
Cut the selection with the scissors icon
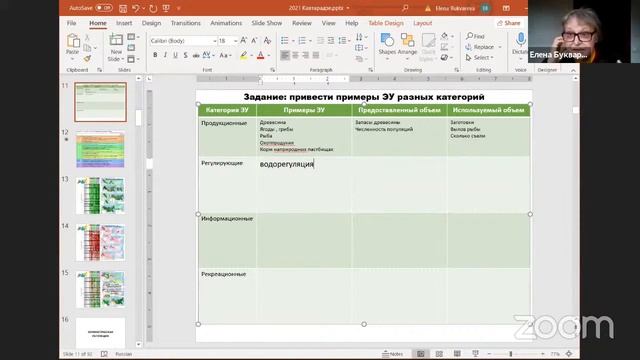[87, 38]
